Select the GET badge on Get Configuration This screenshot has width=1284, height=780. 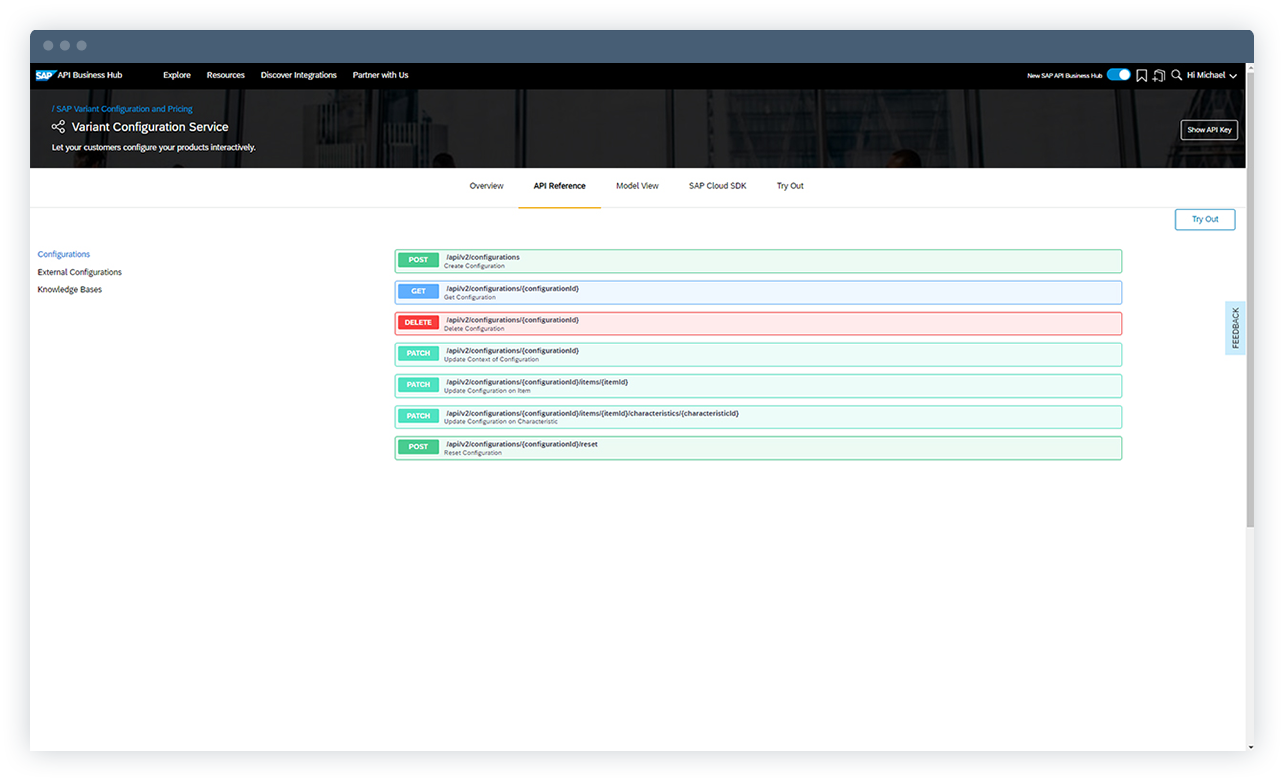tap(418, 290)
